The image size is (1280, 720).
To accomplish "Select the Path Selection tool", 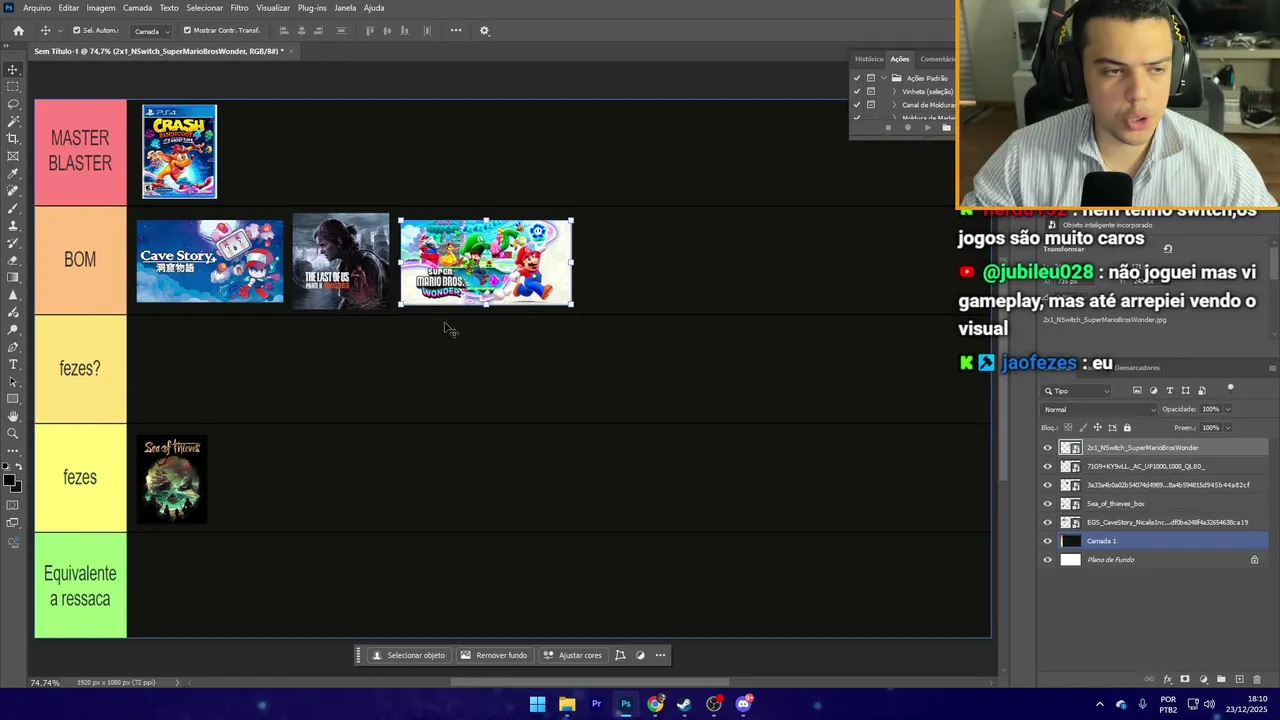I will tap(13, 382).
